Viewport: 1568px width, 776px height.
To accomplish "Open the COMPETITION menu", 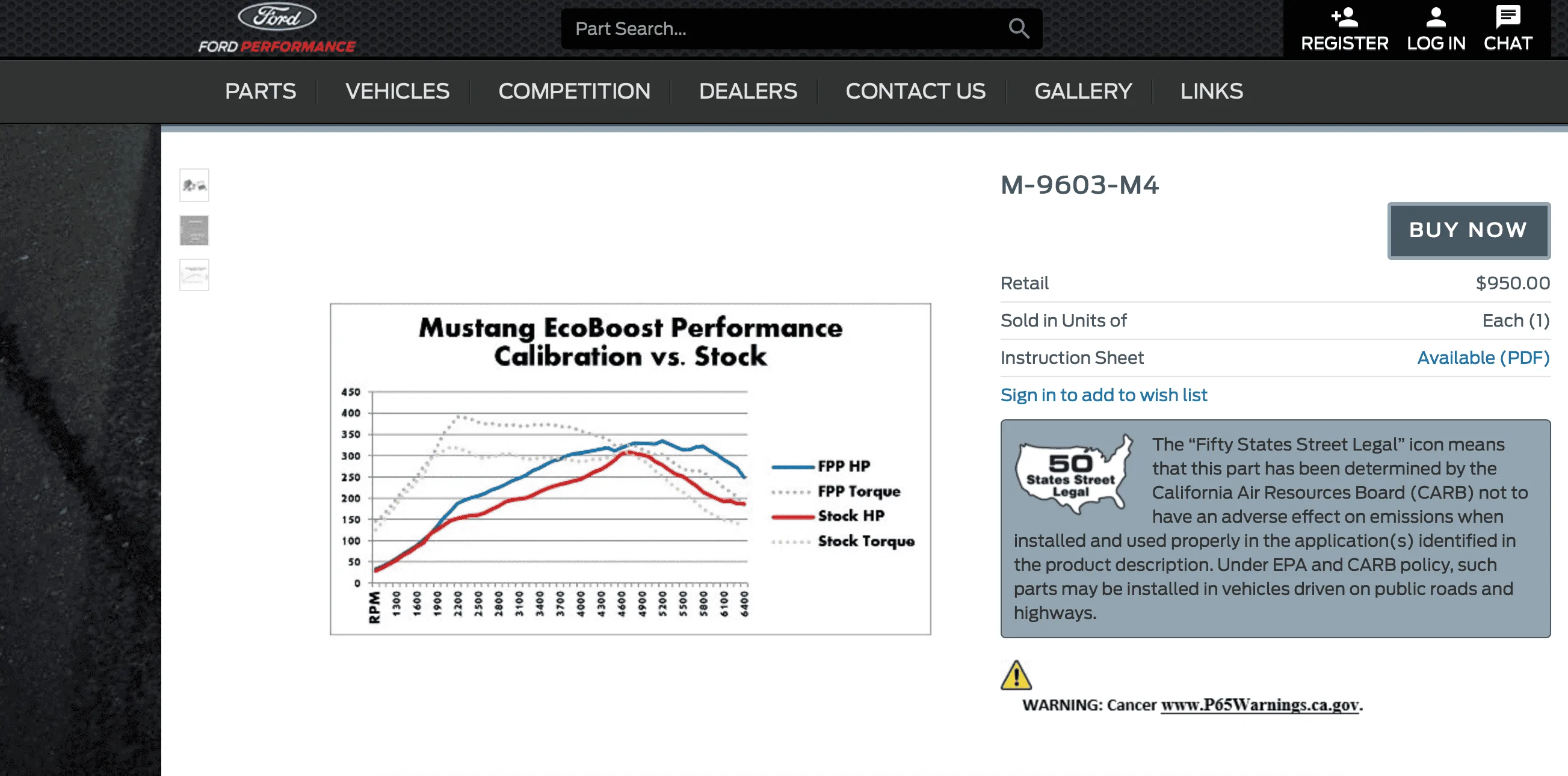I will (x=574, y=91).
